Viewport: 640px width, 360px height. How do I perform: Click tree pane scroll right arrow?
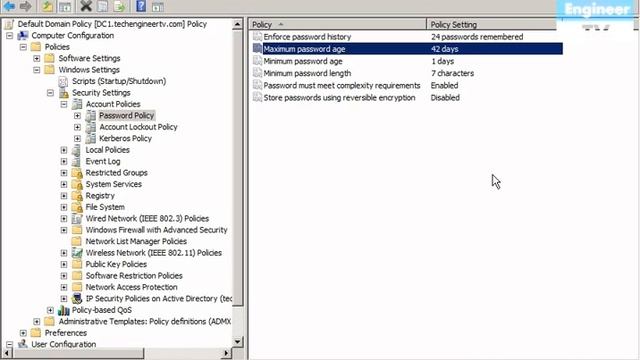point(227,353)
